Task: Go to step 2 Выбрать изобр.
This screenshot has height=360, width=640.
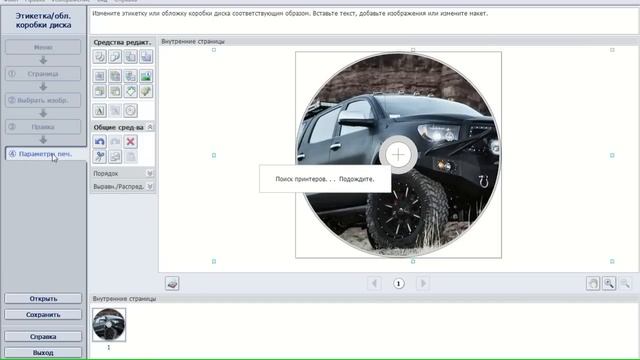Action: pos(43,100)
